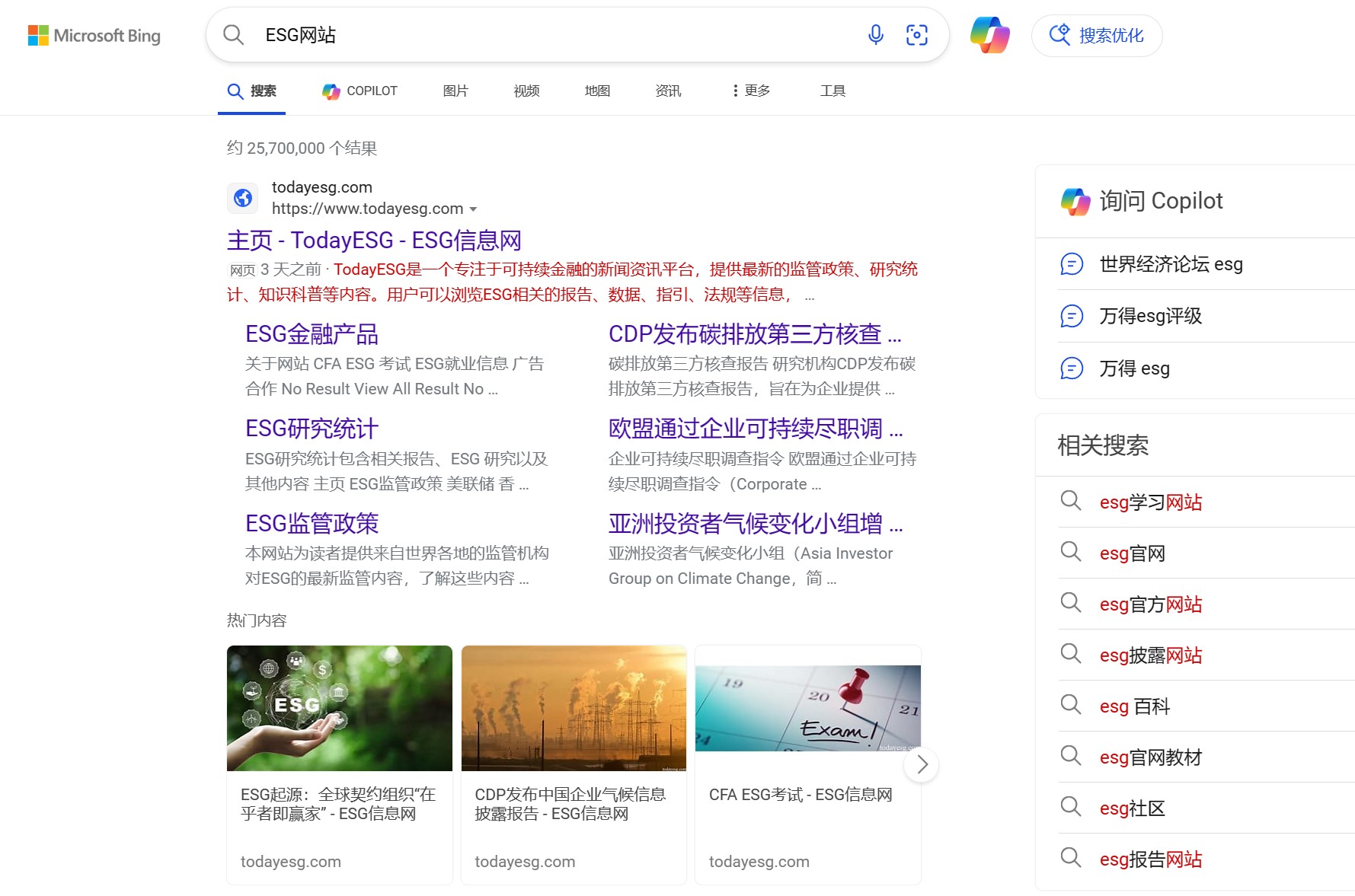Ask Copilot about 万得esg评级

tap(1150, 316)
